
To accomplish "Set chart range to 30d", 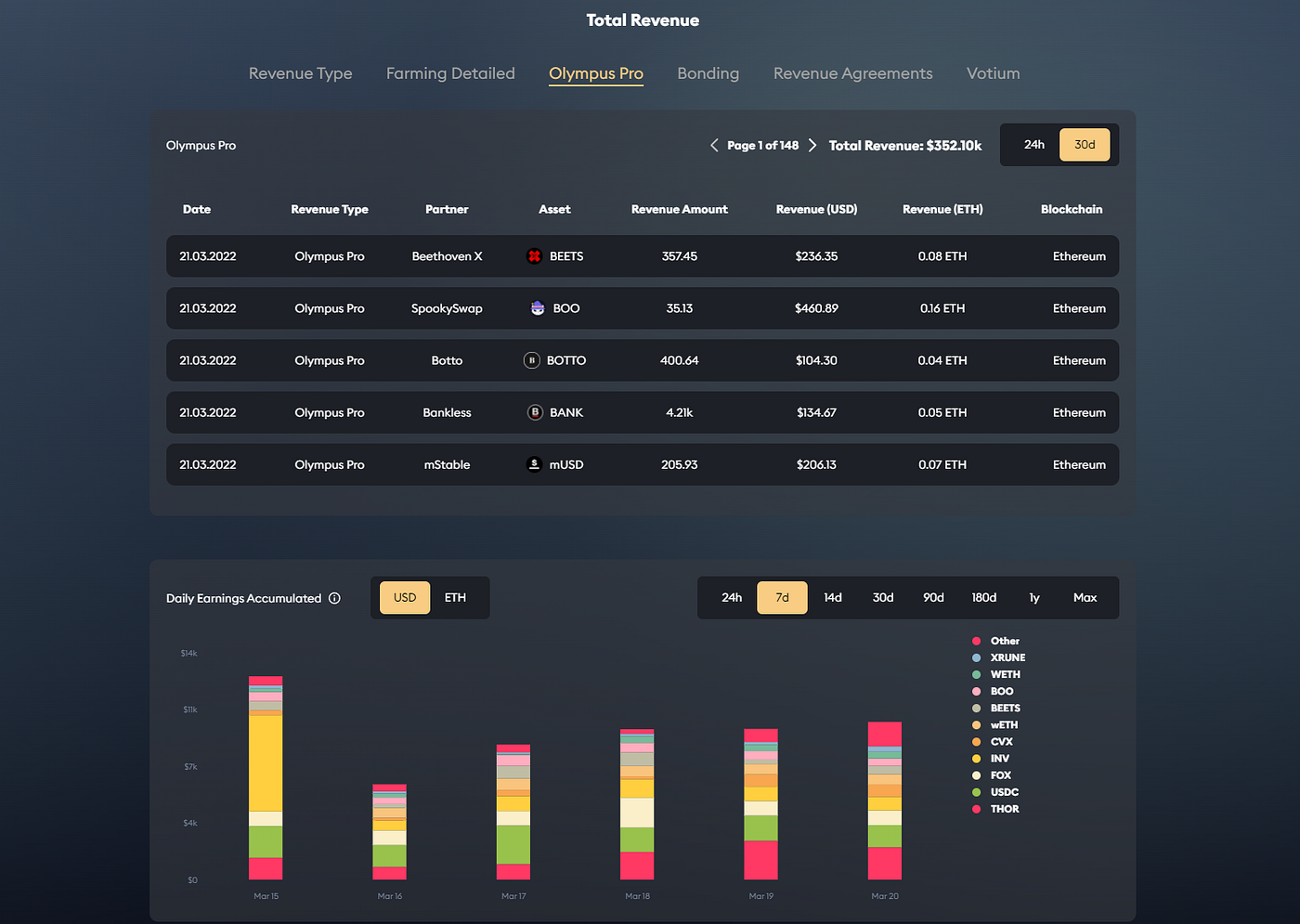I will [883, 598].
